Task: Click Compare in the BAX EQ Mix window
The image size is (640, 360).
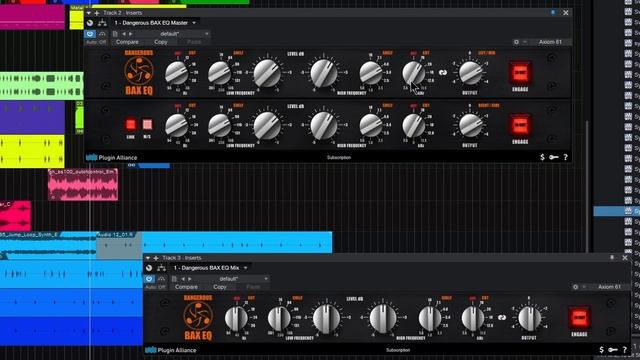Action: [186, 287]
